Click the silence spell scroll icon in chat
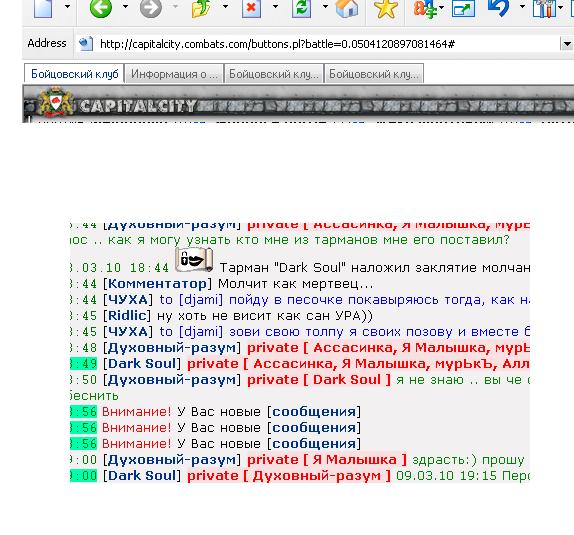The width and height of the screenshot is (574, 535). click(194, 260)
